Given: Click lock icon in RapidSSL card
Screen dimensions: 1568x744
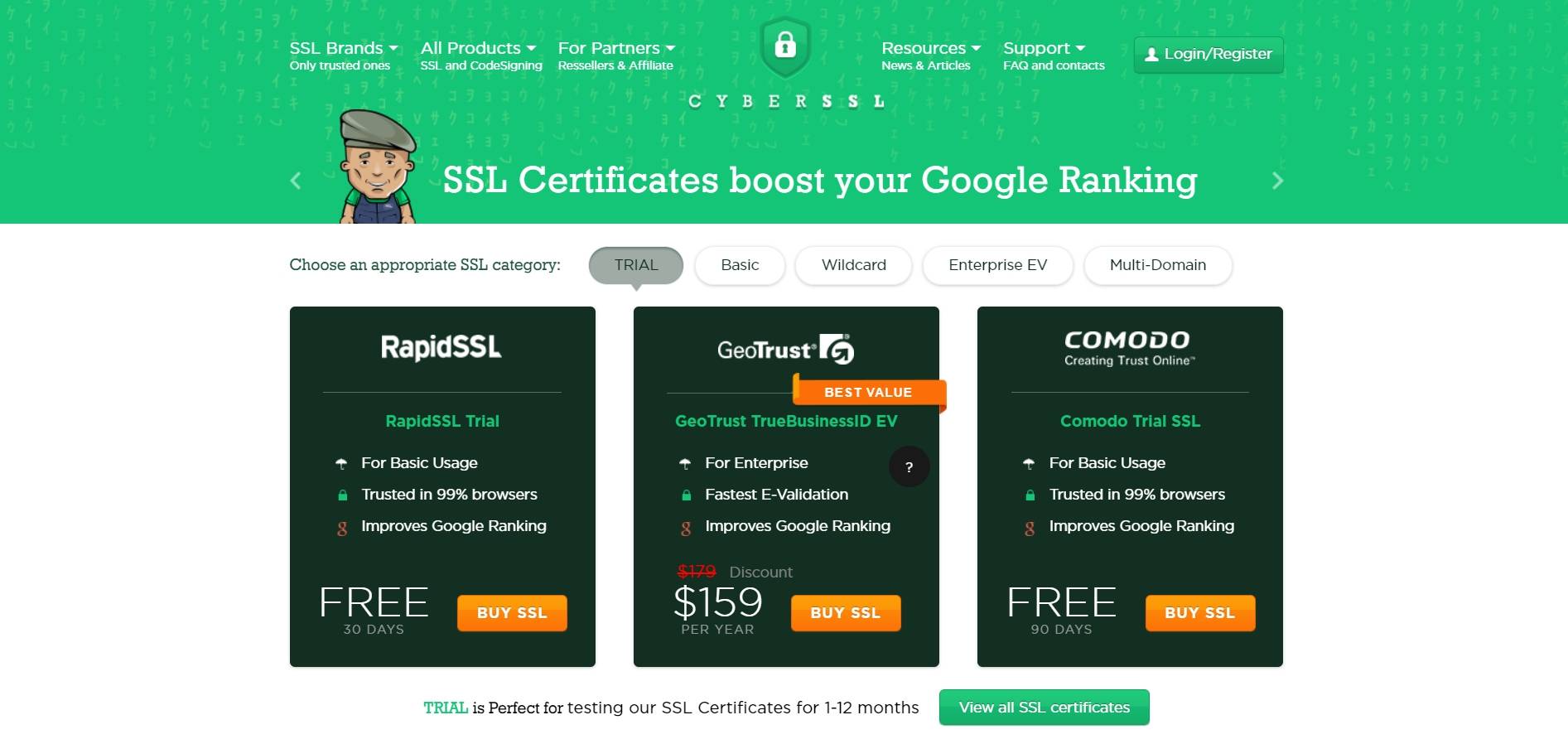Looking at the screenshot, I should pyautogui.click(x=342, y=495).
